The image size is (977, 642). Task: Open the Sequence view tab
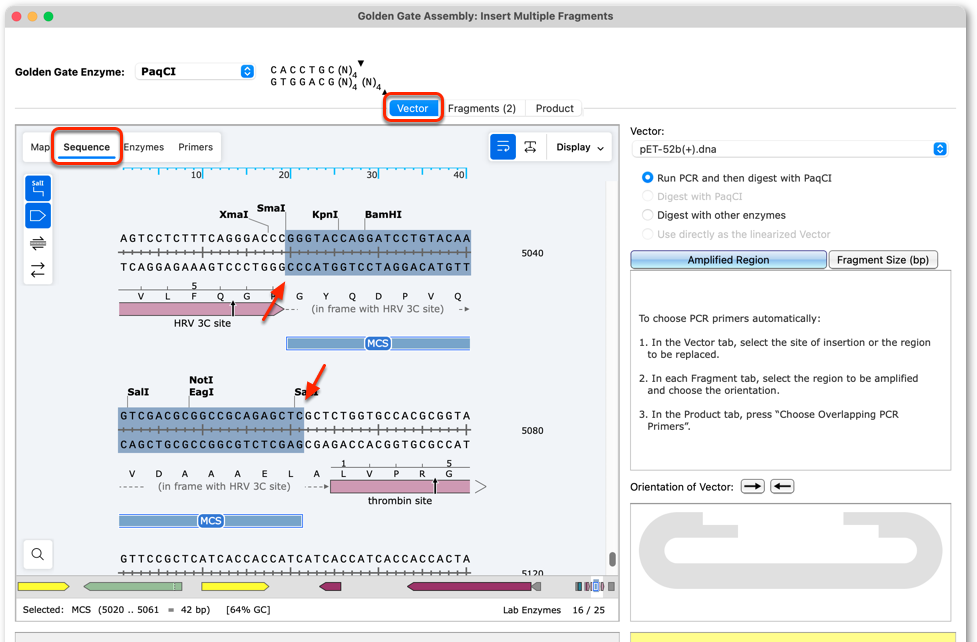pyautogui.click(x=87, y=147)
